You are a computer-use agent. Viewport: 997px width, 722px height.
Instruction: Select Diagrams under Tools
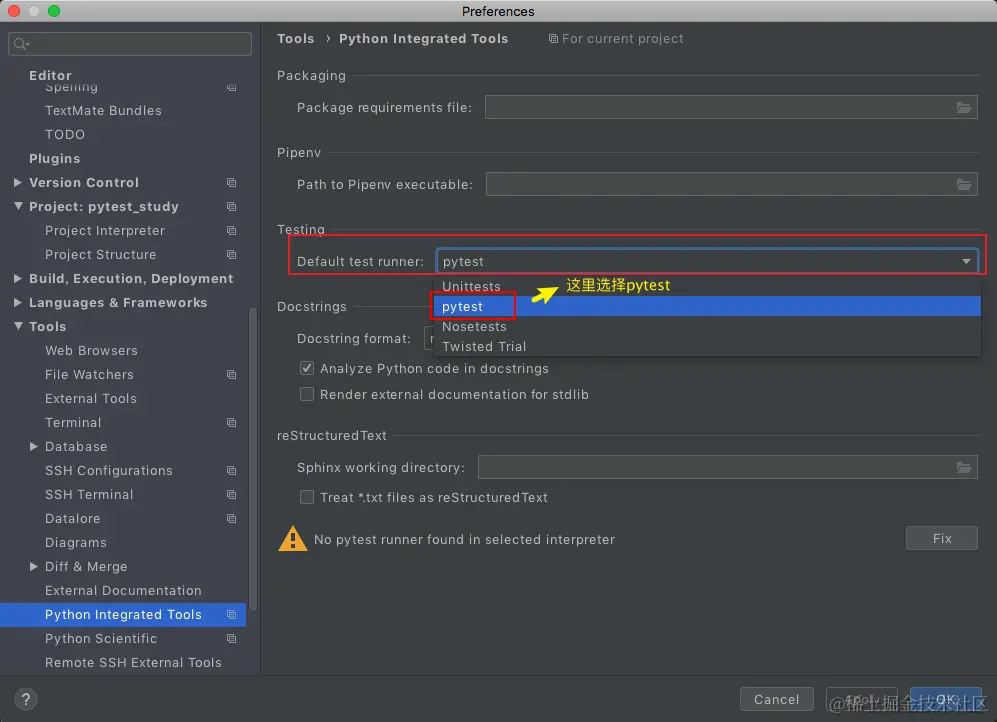[x=76, y=543]
